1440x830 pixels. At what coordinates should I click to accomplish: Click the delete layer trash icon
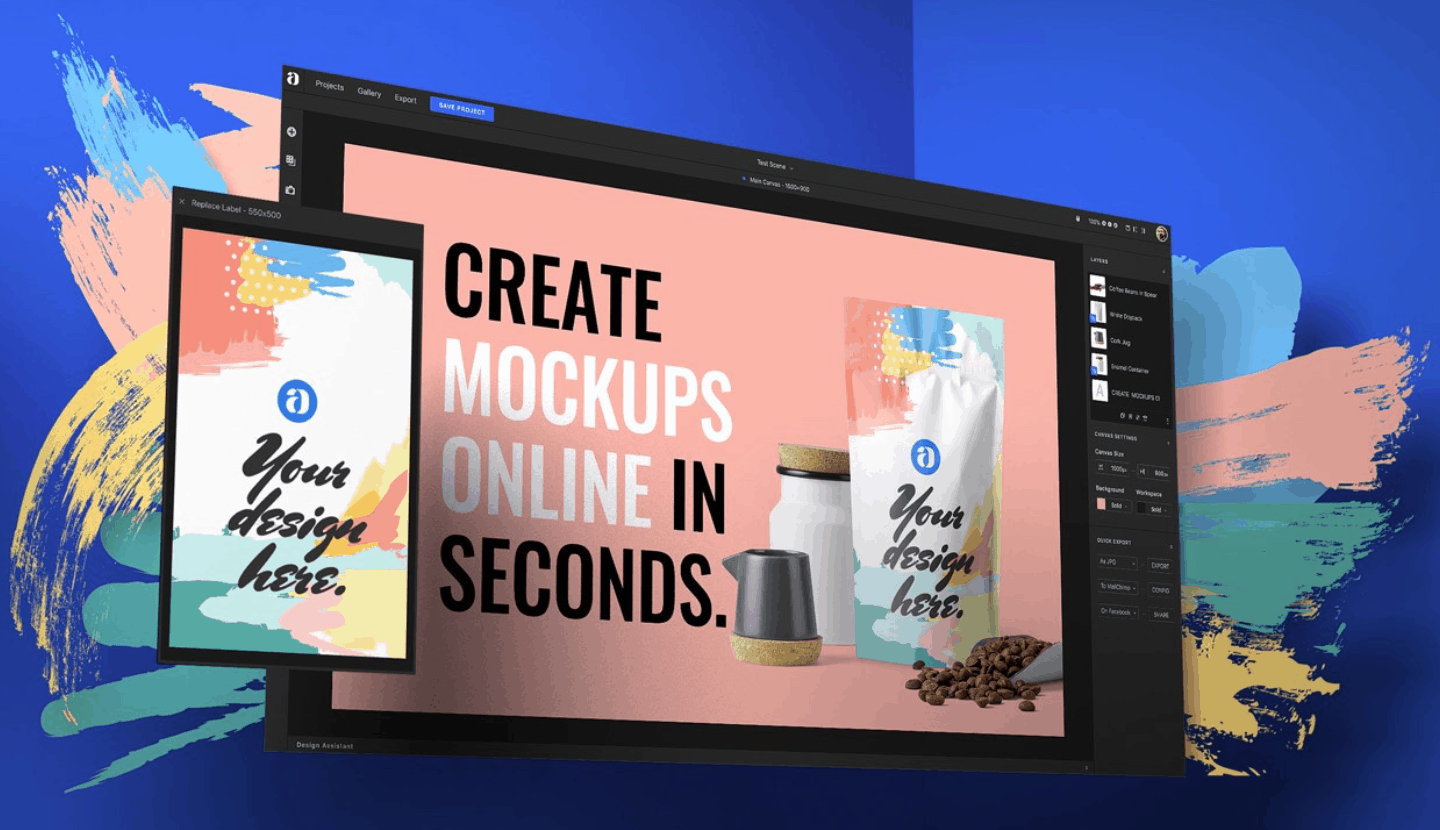(1145, 416)
